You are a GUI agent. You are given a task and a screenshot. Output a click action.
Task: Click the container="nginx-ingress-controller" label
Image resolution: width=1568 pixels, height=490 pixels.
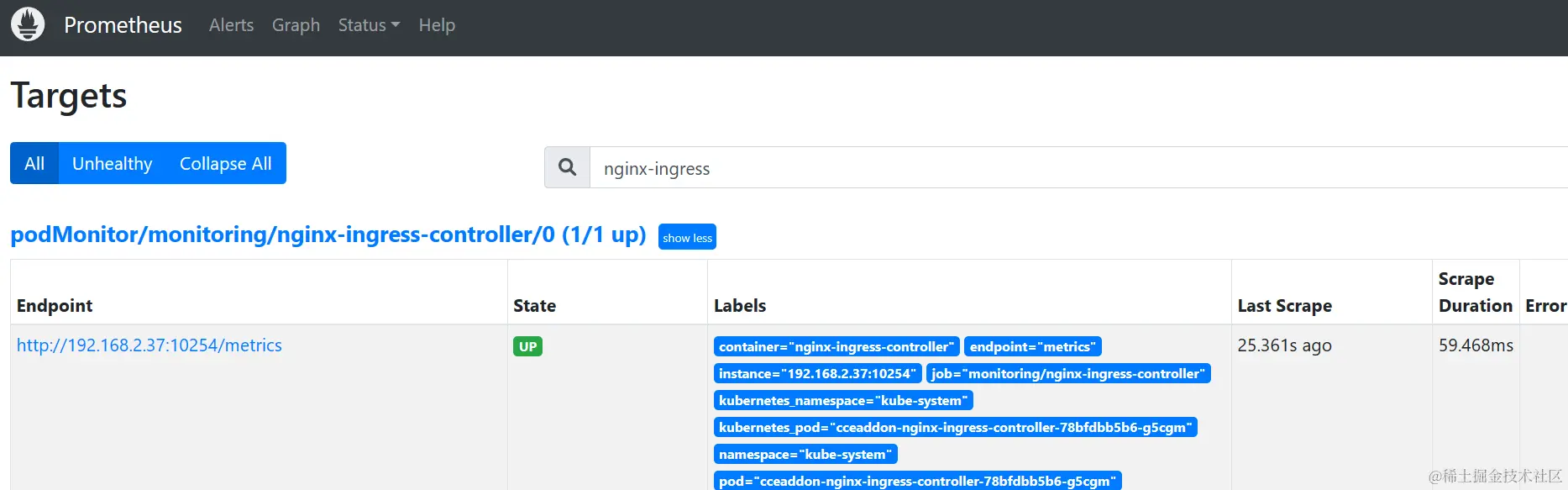point(836,346)
